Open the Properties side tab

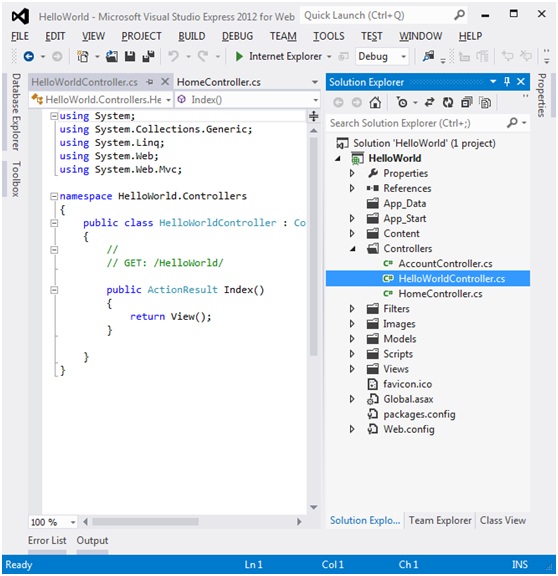click(x=541, y=95)
